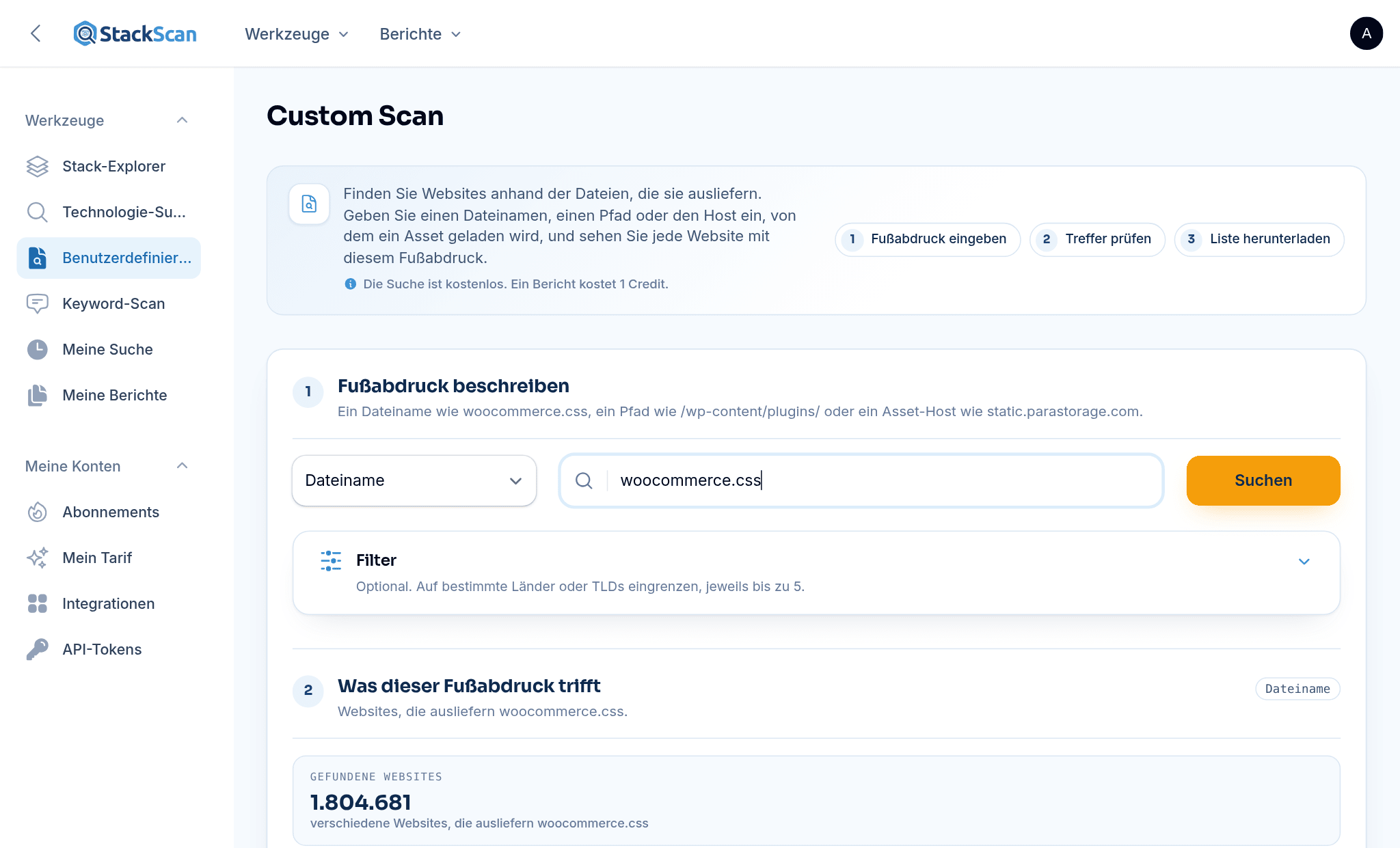
Task: Click Fußabdruck beschreiben heading
Action: tap(453, 386)
